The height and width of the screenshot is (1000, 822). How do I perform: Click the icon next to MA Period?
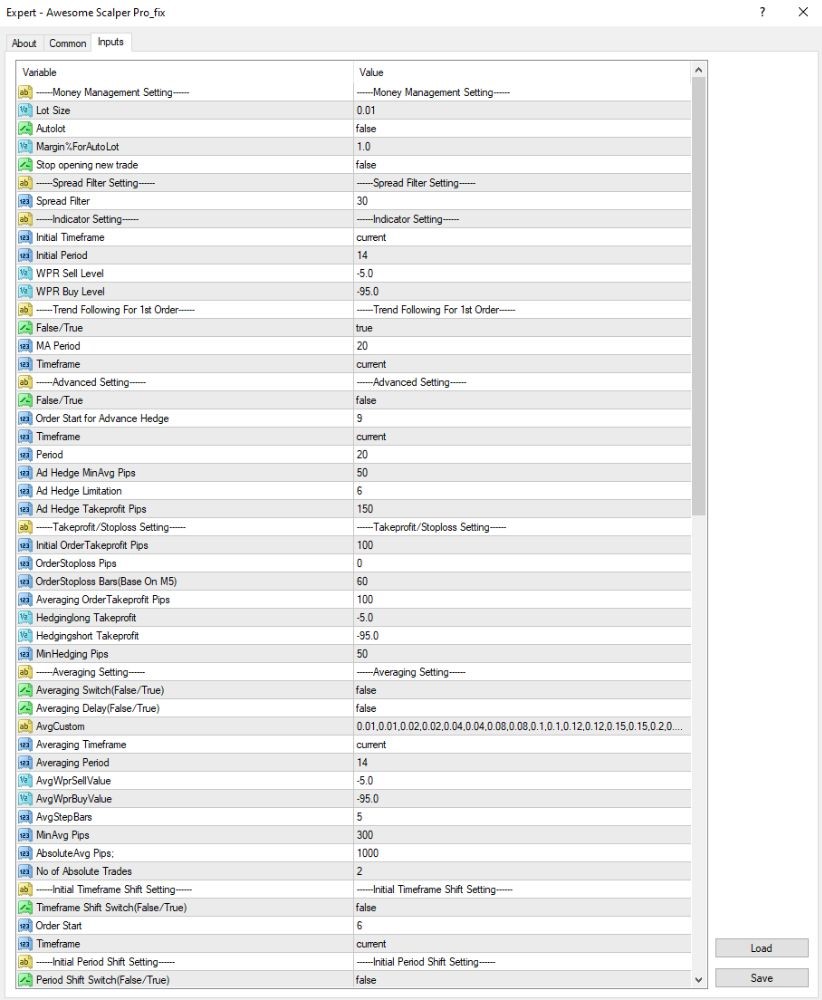tap(25, 346)
